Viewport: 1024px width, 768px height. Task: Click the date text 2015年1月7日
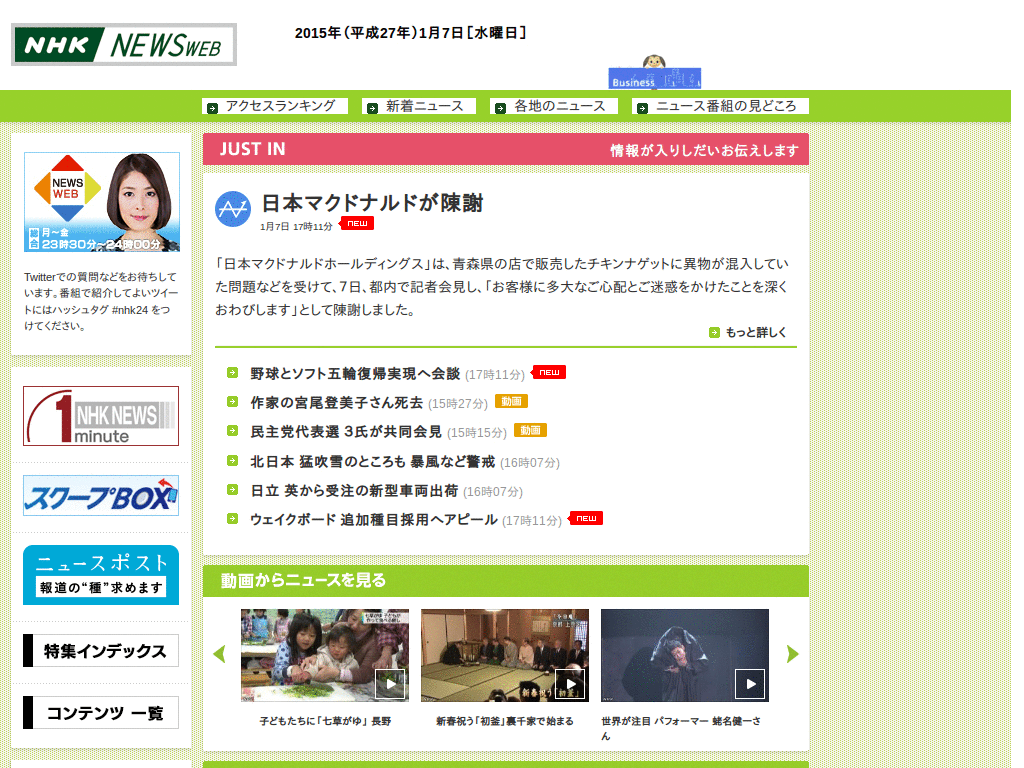point(411,33)
